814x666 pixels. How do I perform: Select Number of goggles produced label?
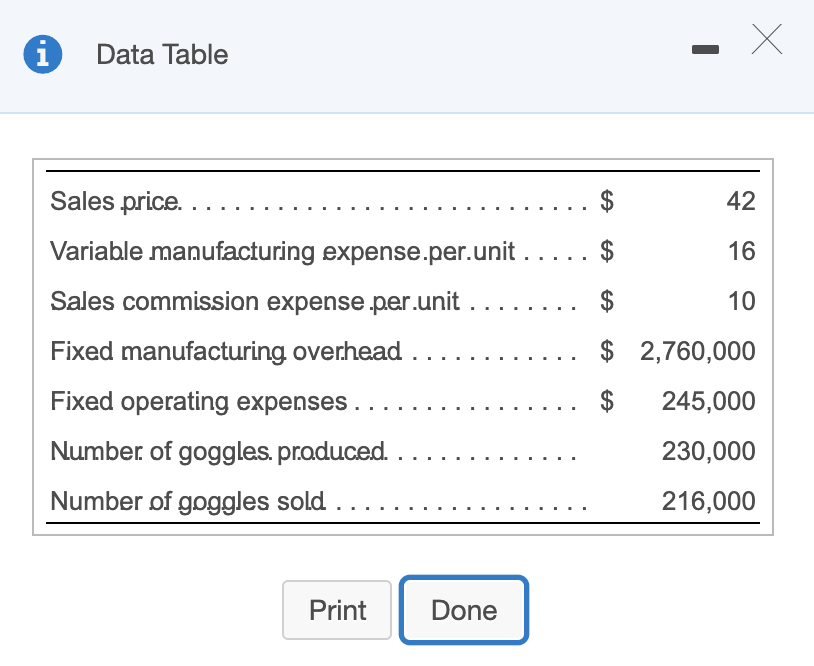[218, 451]
